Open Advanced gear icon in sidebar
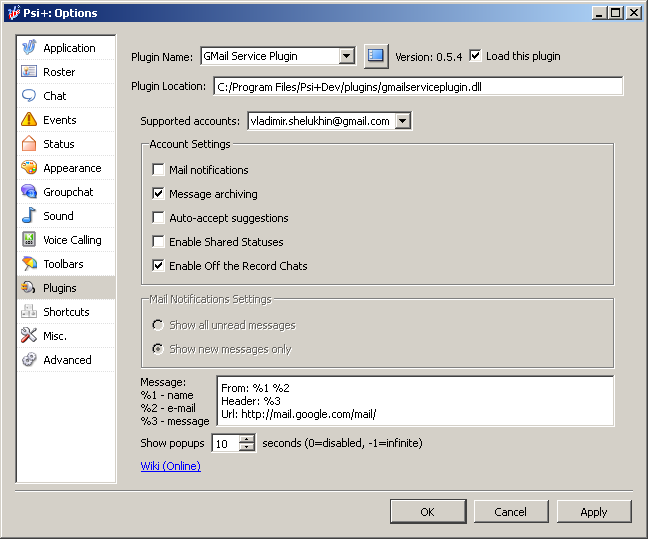This screenshot has width=648, height=539. [x=29, y=360]
